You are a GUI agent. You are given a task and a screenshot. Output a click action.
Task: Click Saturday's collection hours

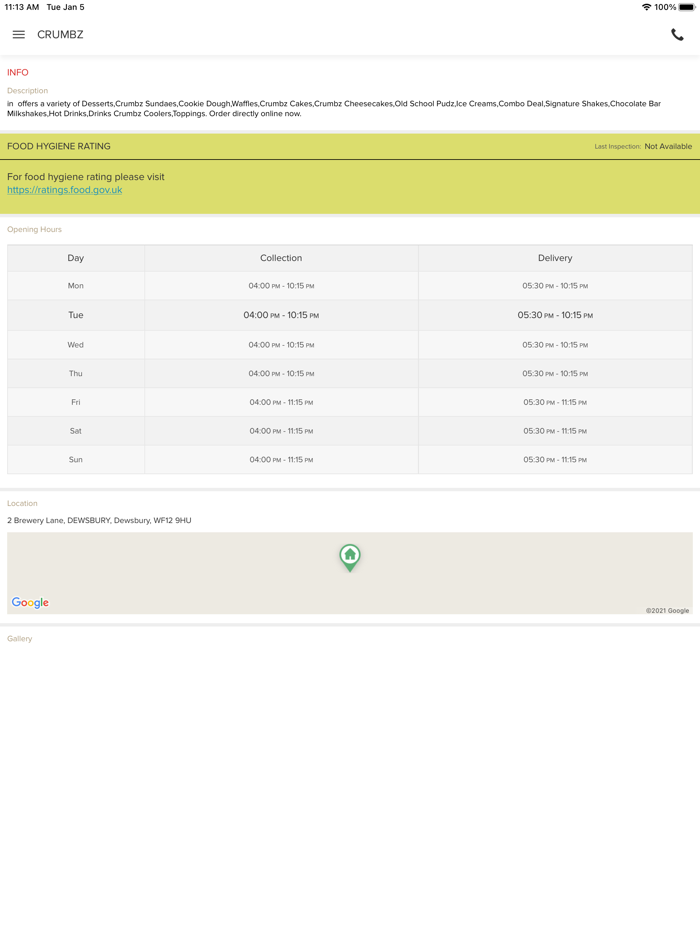281,431
